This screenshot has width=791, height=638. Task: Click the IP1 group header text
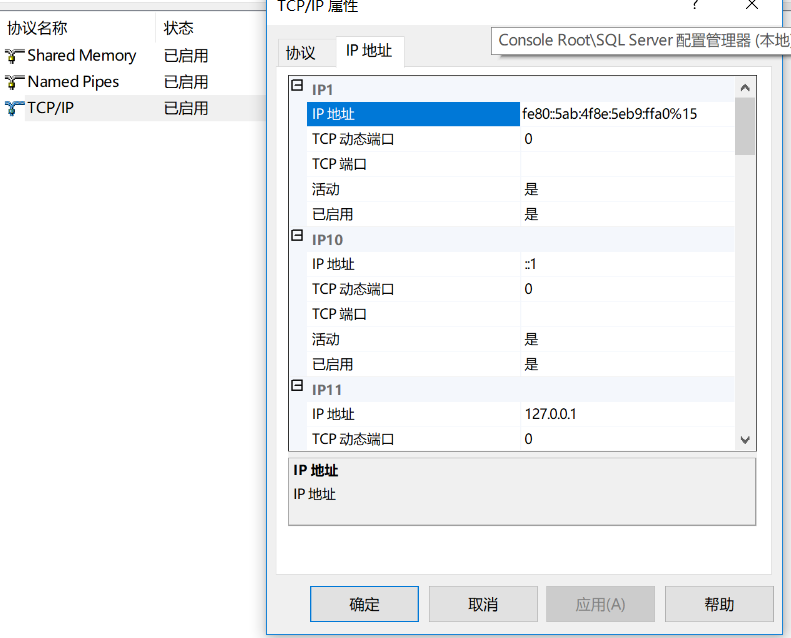(322, 90)
